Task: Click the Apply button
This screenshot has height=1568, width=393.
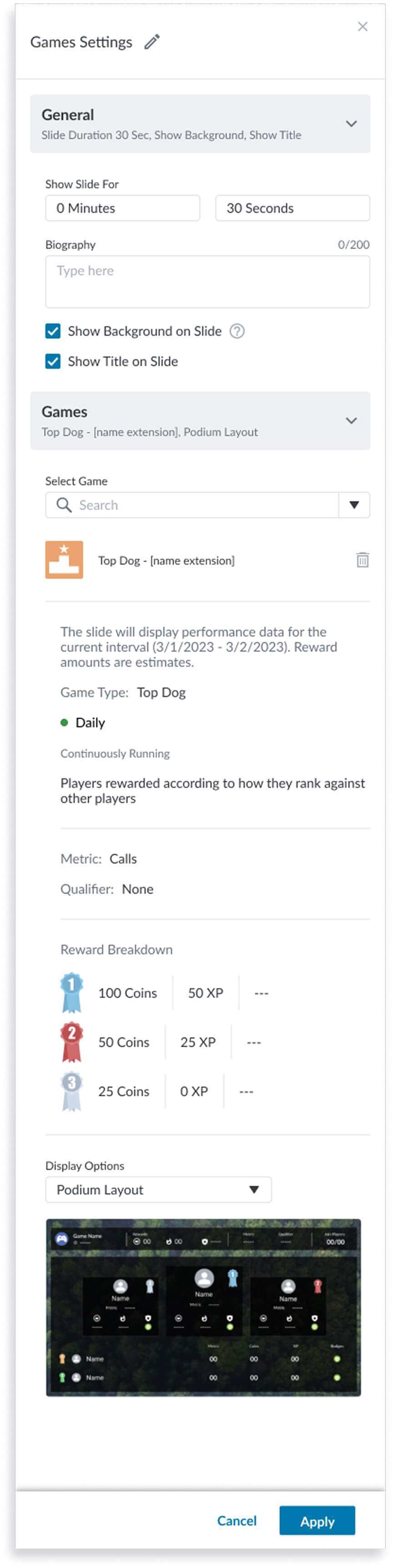Action: point(317,1521)
